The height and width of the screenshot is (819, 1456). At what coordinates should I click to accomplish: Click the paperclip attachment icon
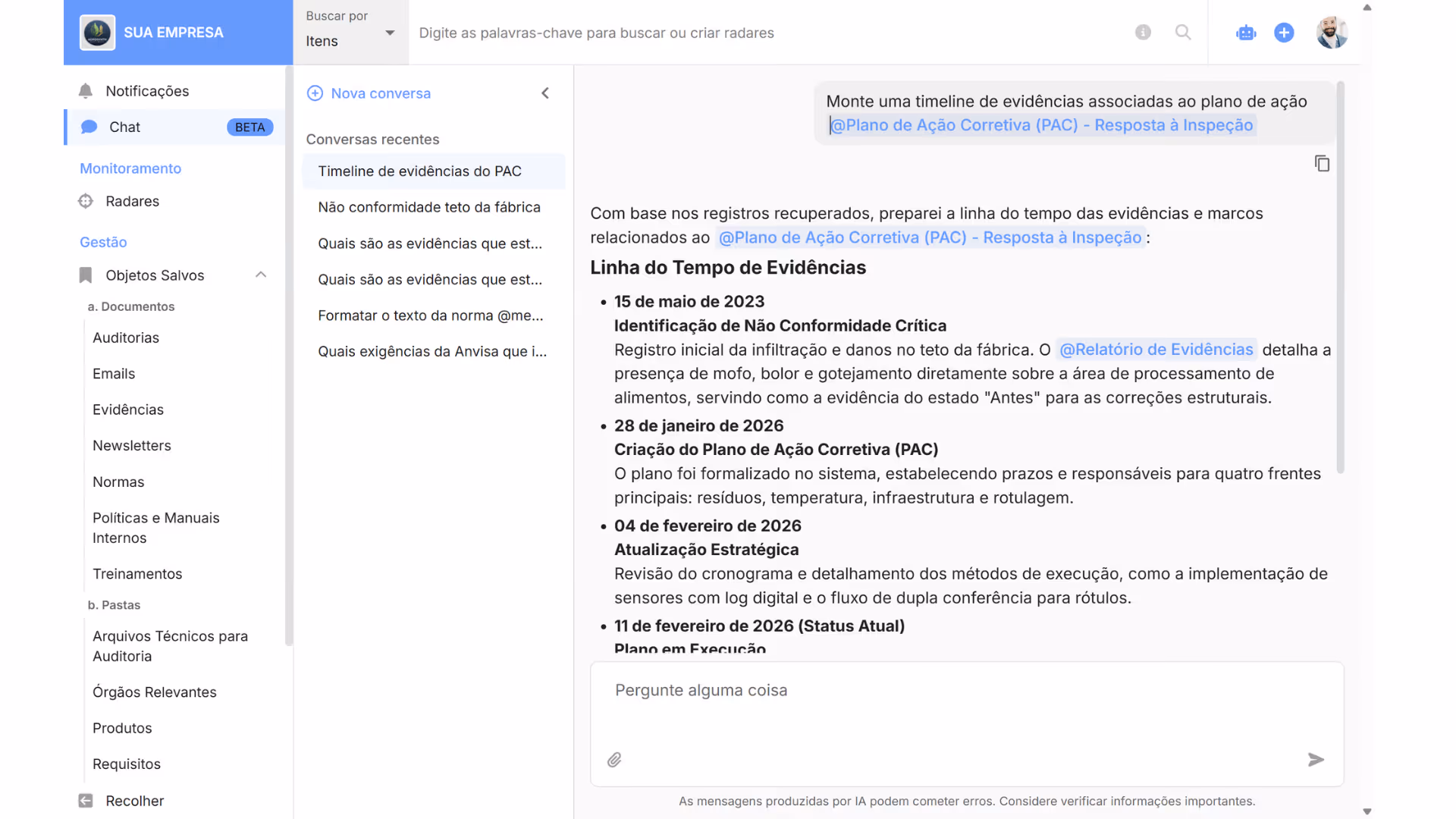(x=614, y=760)
